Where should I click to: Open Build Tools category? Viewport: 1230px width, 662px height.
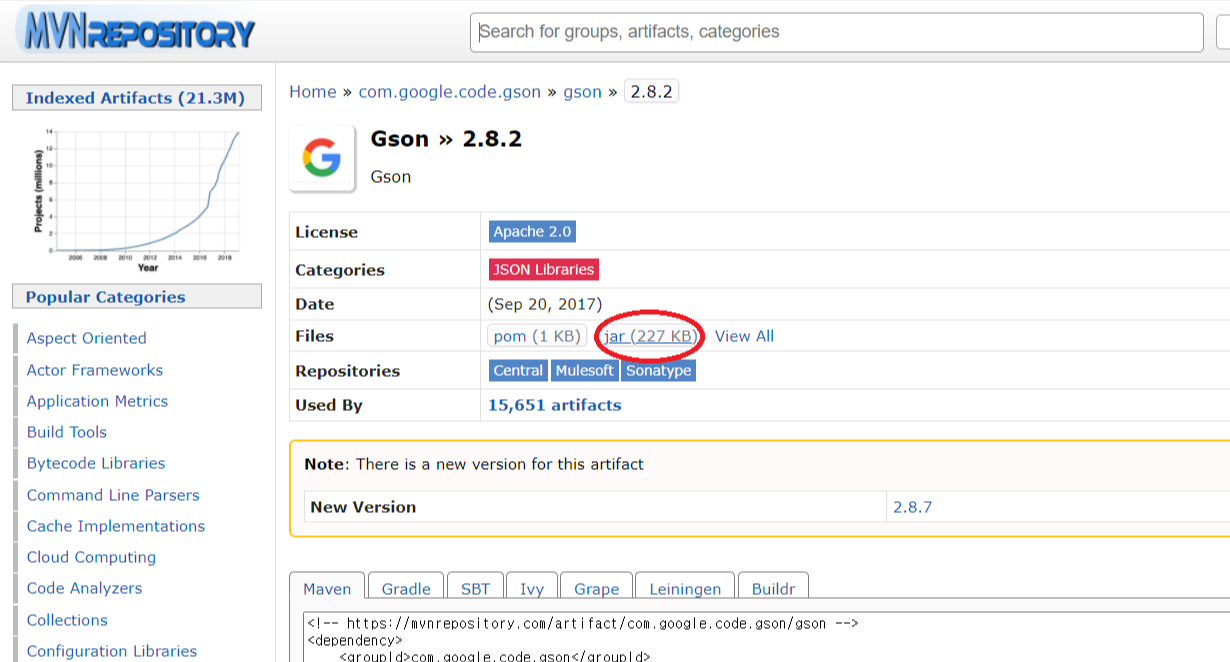(x=66, y=432)
